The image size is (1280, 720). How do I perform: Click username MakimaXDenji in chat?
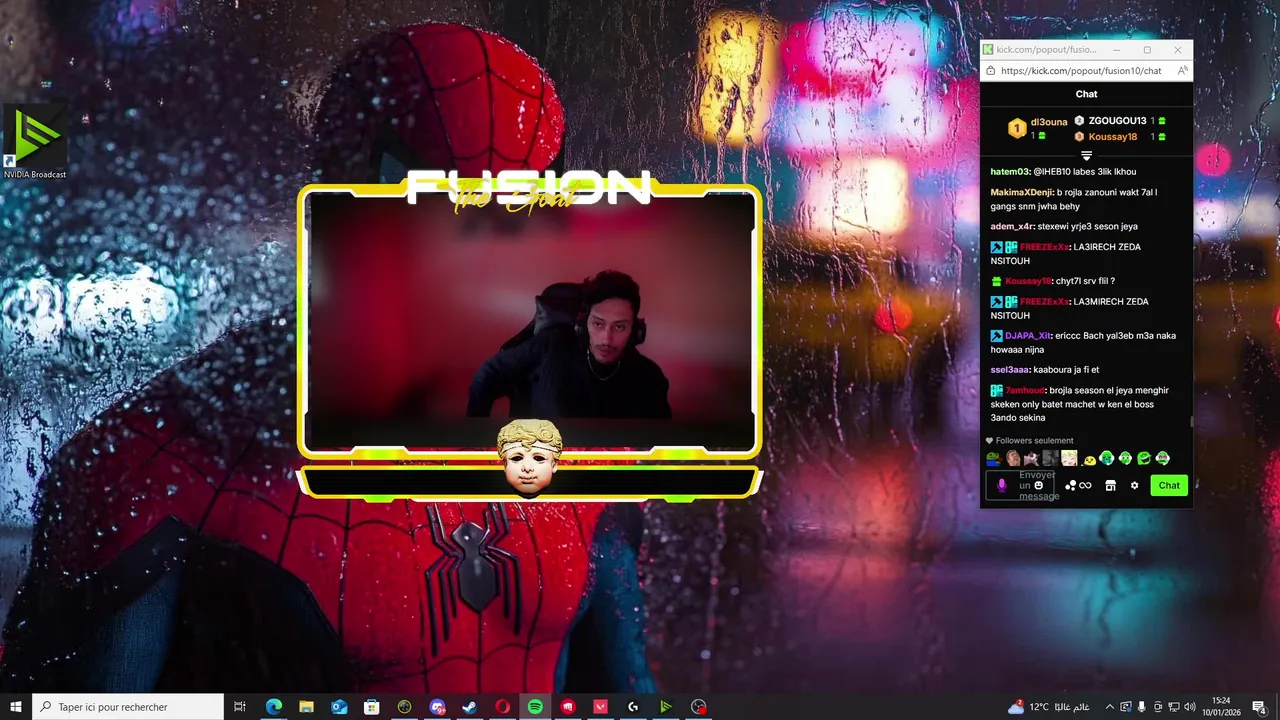(x=1021, y=192)
